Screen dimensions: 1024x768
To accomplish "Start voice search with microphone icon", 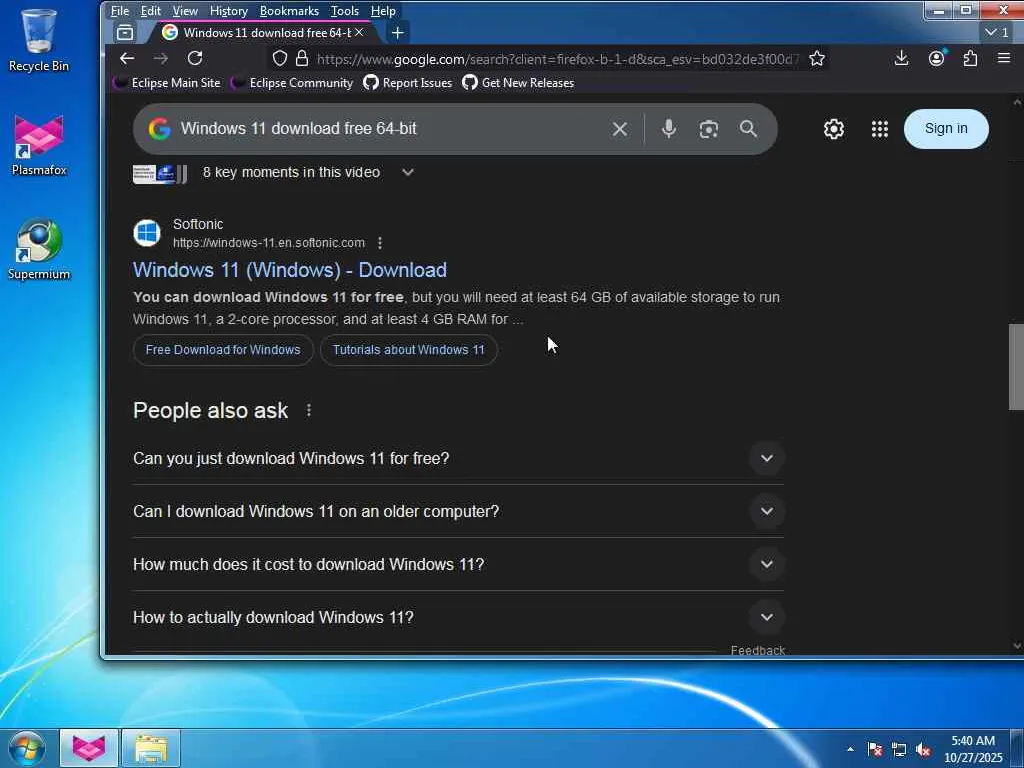I will click(x=668, y=129).
